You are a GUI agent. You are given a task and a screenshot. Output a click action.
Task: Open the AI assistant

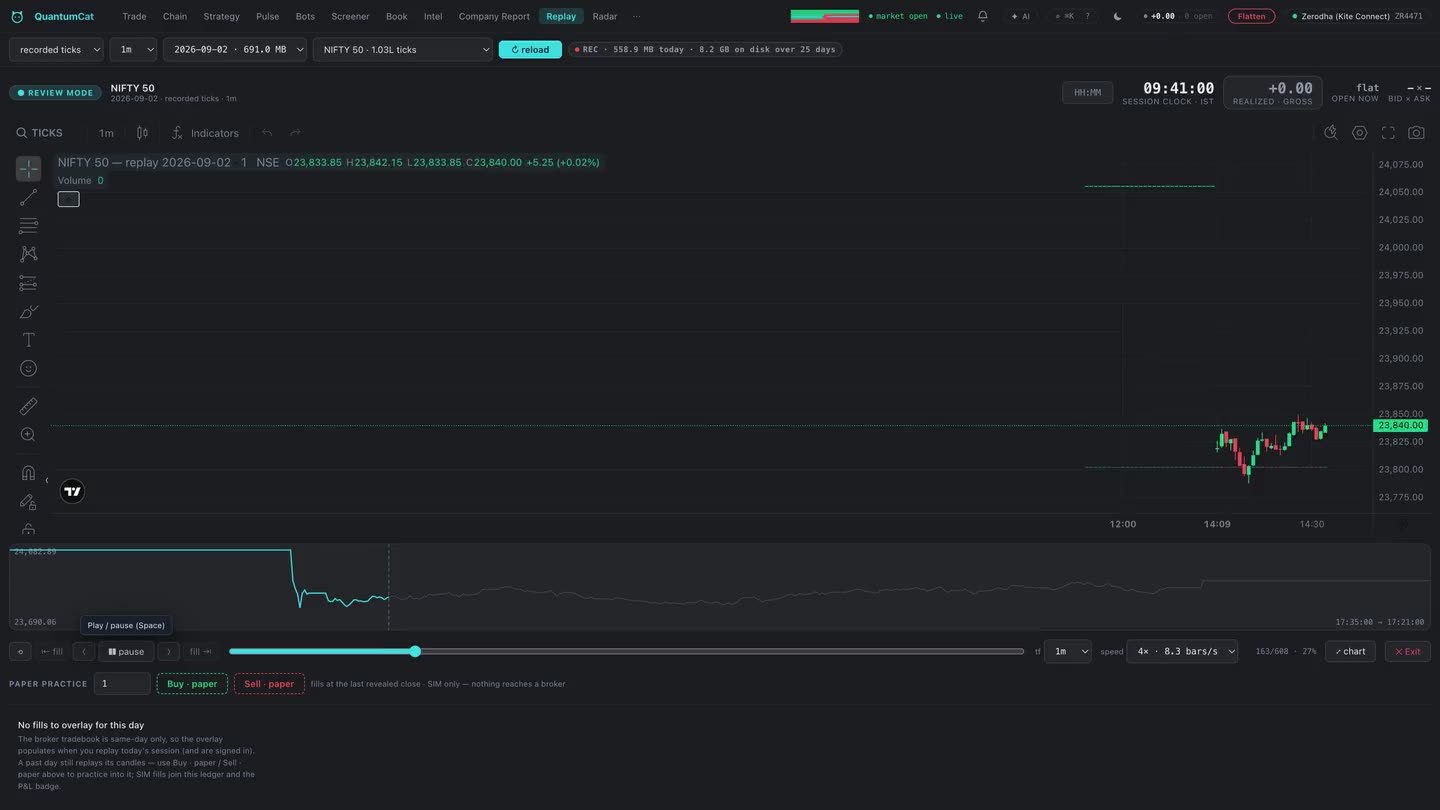click(x=1020, y=16)
